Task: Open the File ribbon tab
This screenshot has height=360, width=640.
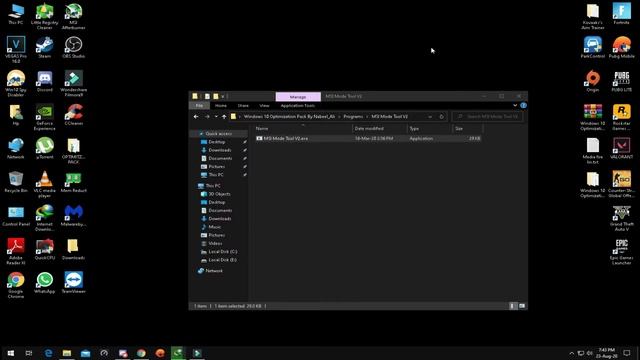Action: pyautogui.click(x=199, y=106)
